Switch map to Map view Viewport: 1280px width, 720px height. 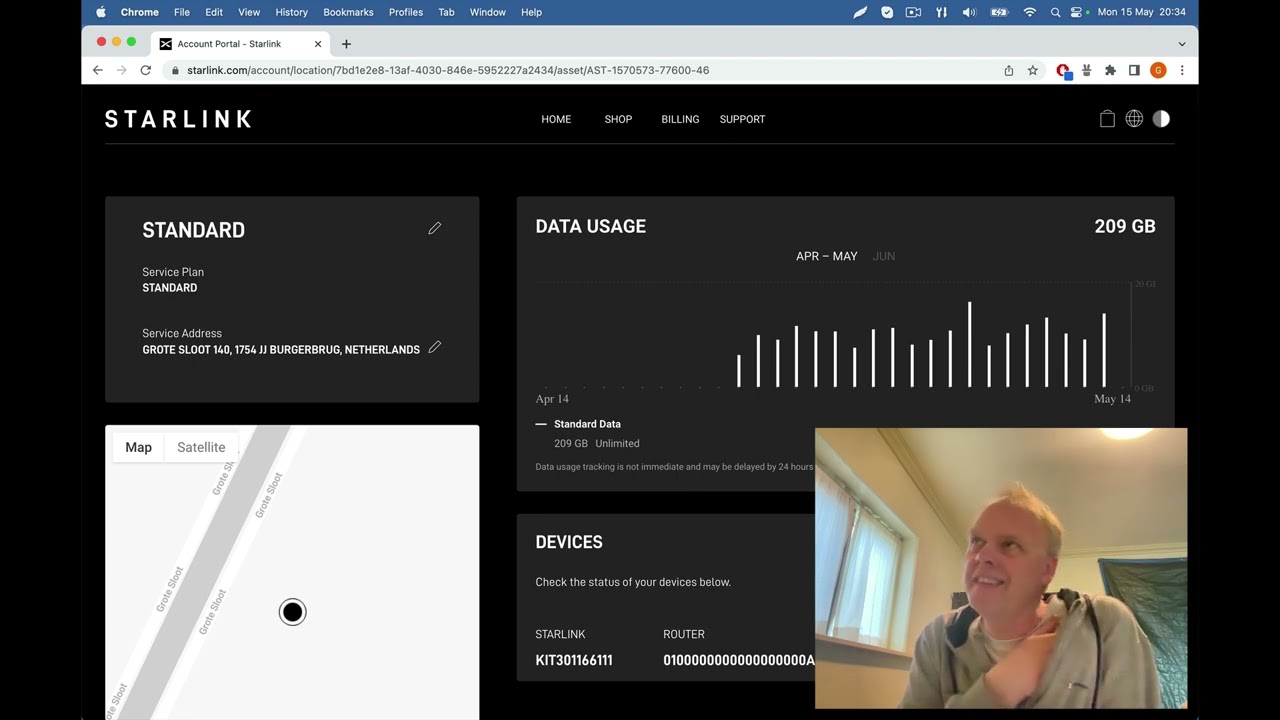(138, 447)
